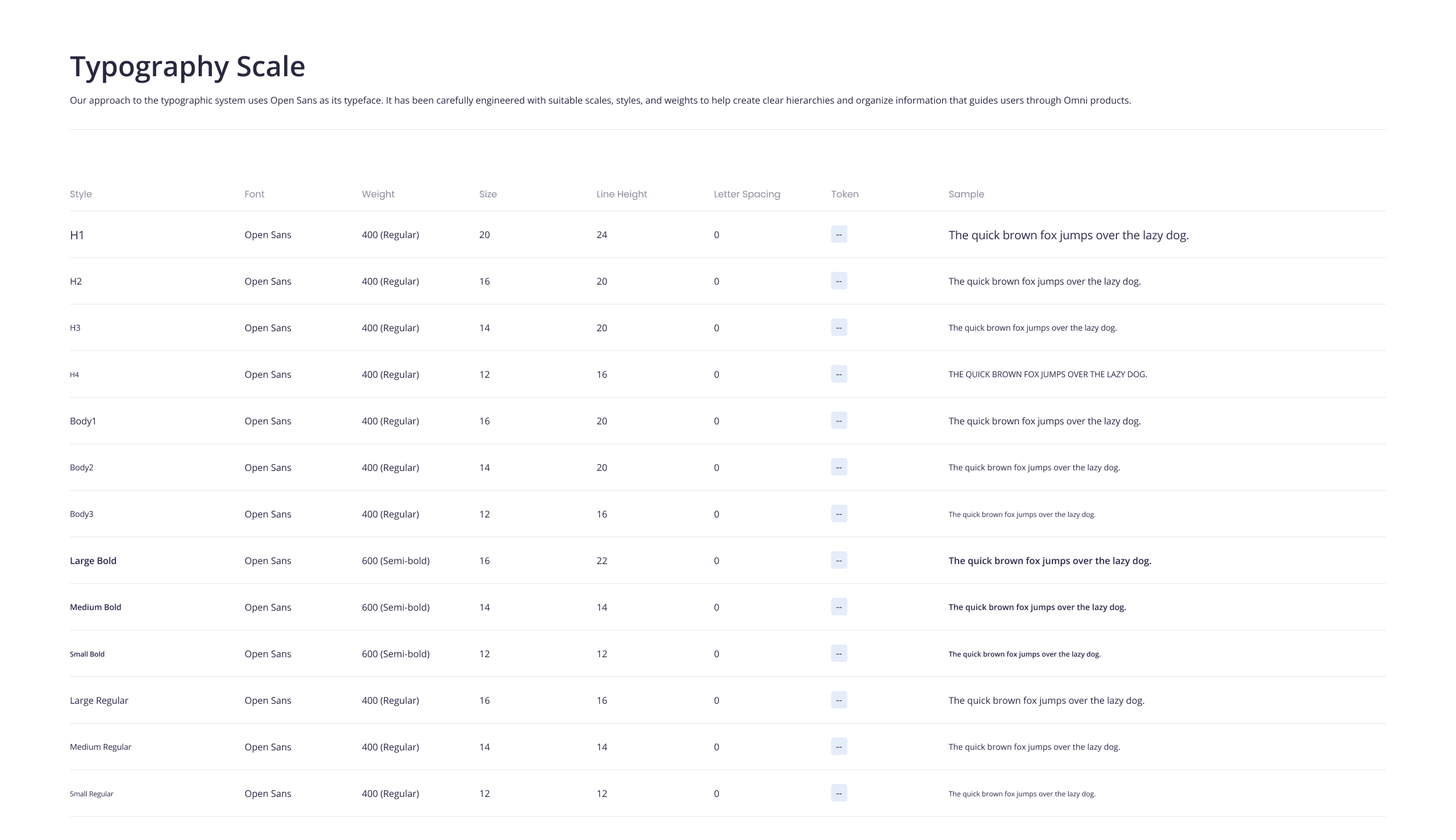Image resolution: width=1456 pixels, height=840 pixels.
Task: Click the token badge in Large Bold row
Action: click(839, 561)
